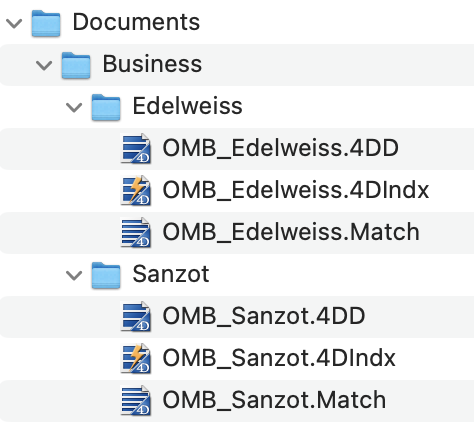Collapse the Edelweiss folder chevron
Image resolution: width=474 pixels, height=426 pixels.
point(74,107)
